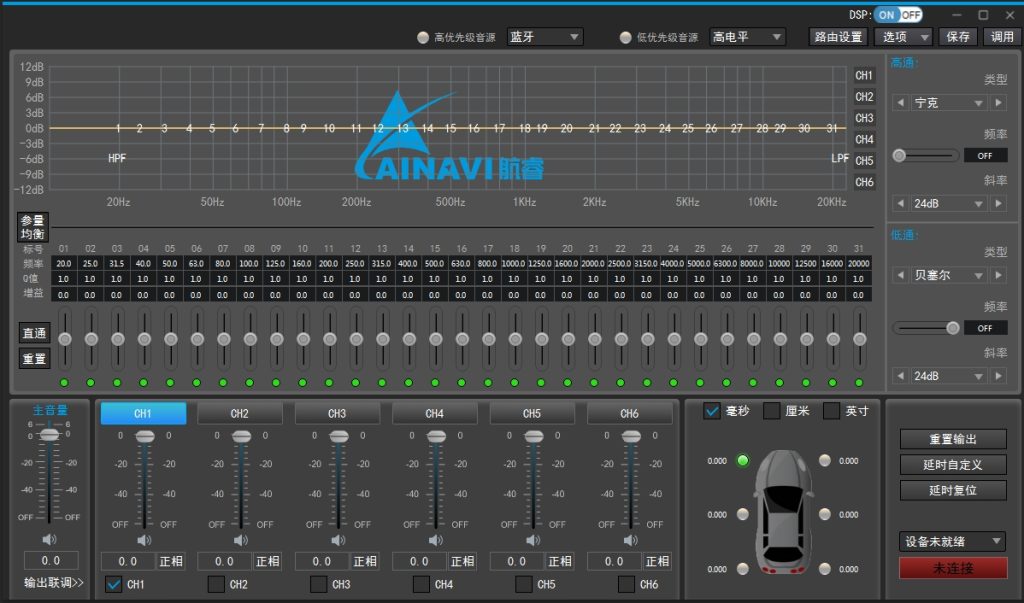The width and height of the screenshot is (1024, 603).
Task: Select next low-pass (低通) filter type arrow
Action: pyautogui.click(x=999, y=275)
